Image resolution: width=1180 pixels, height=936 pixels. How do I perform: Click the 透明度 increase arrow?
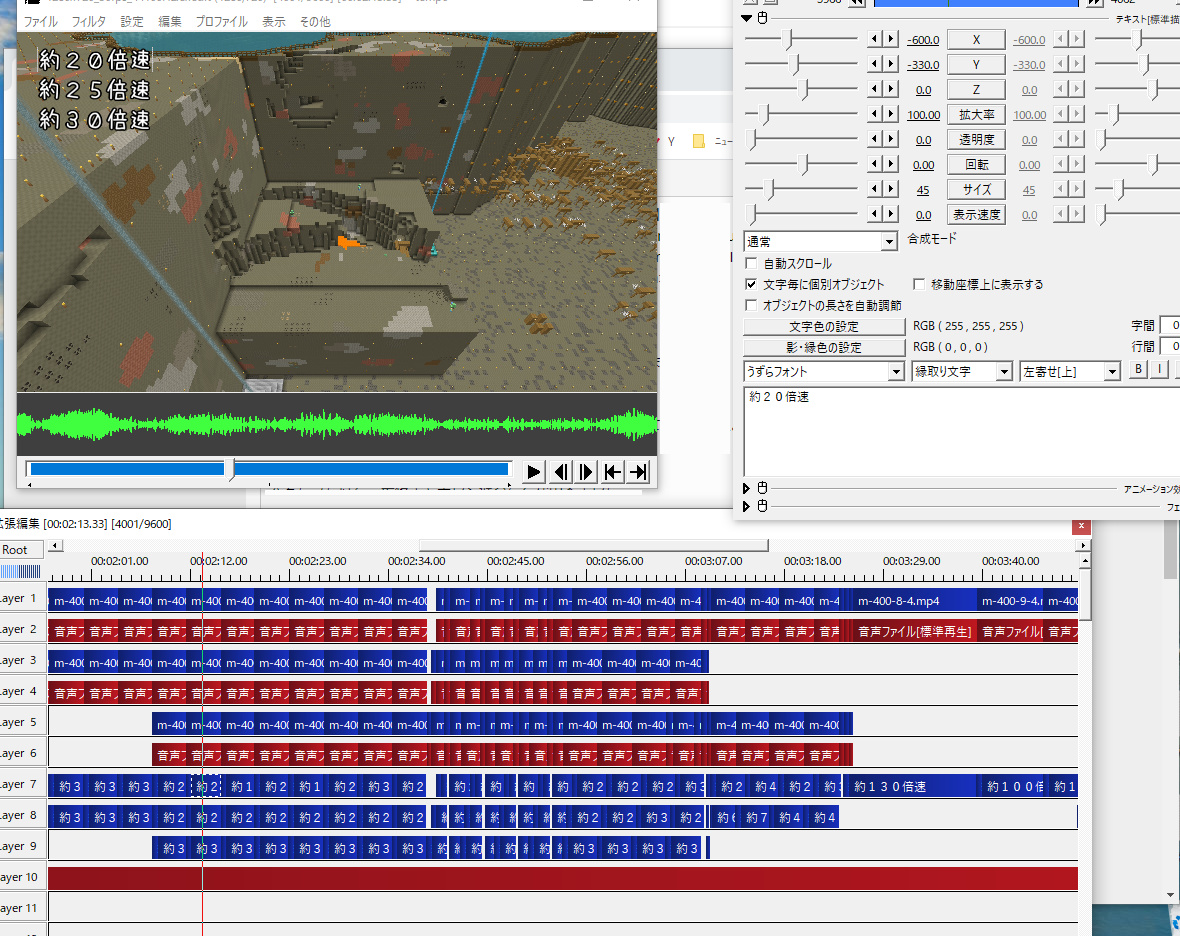[x=891, y=139]
